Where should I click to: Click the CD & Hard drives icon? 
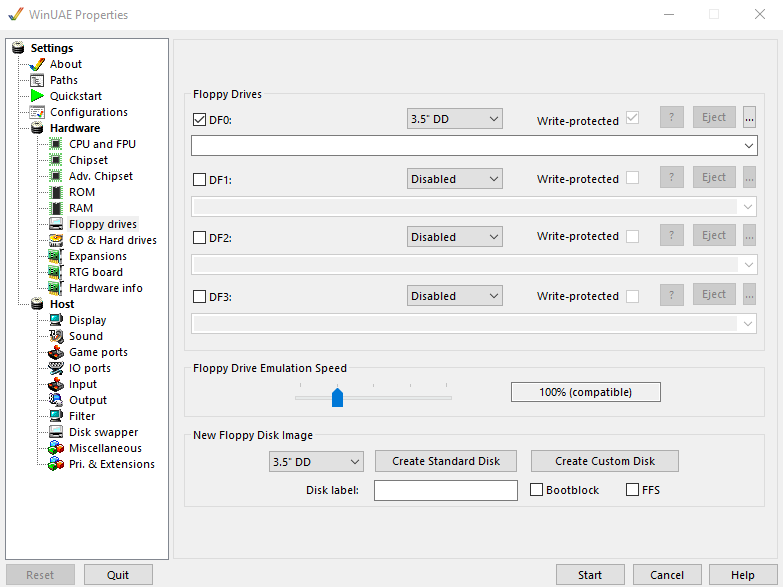[56, 240]
